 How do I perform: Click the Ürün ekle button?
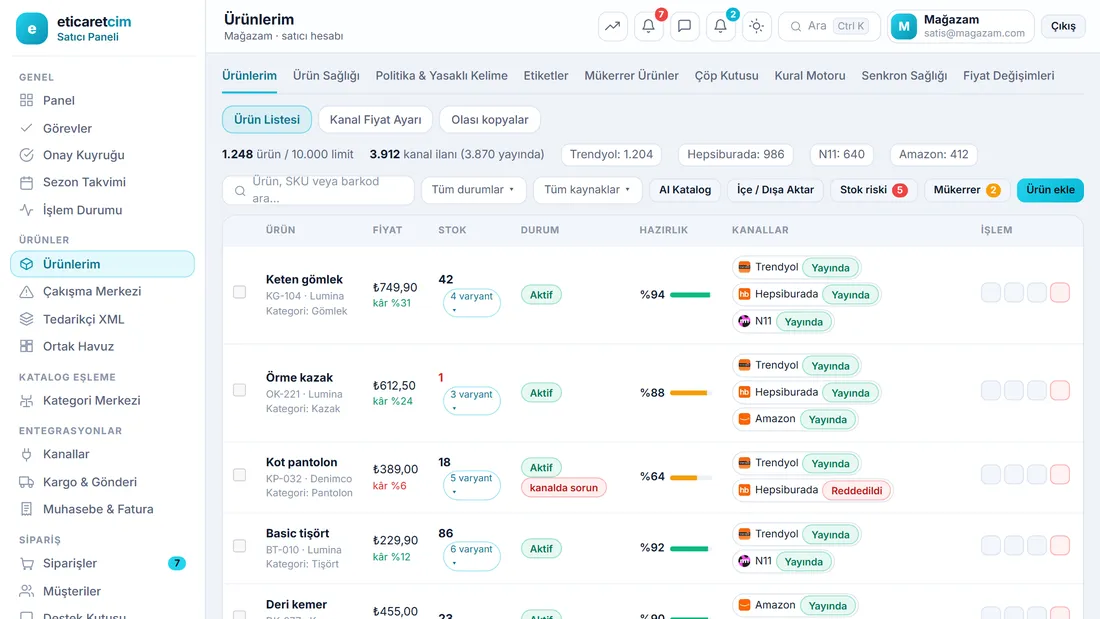[1050, 189]
